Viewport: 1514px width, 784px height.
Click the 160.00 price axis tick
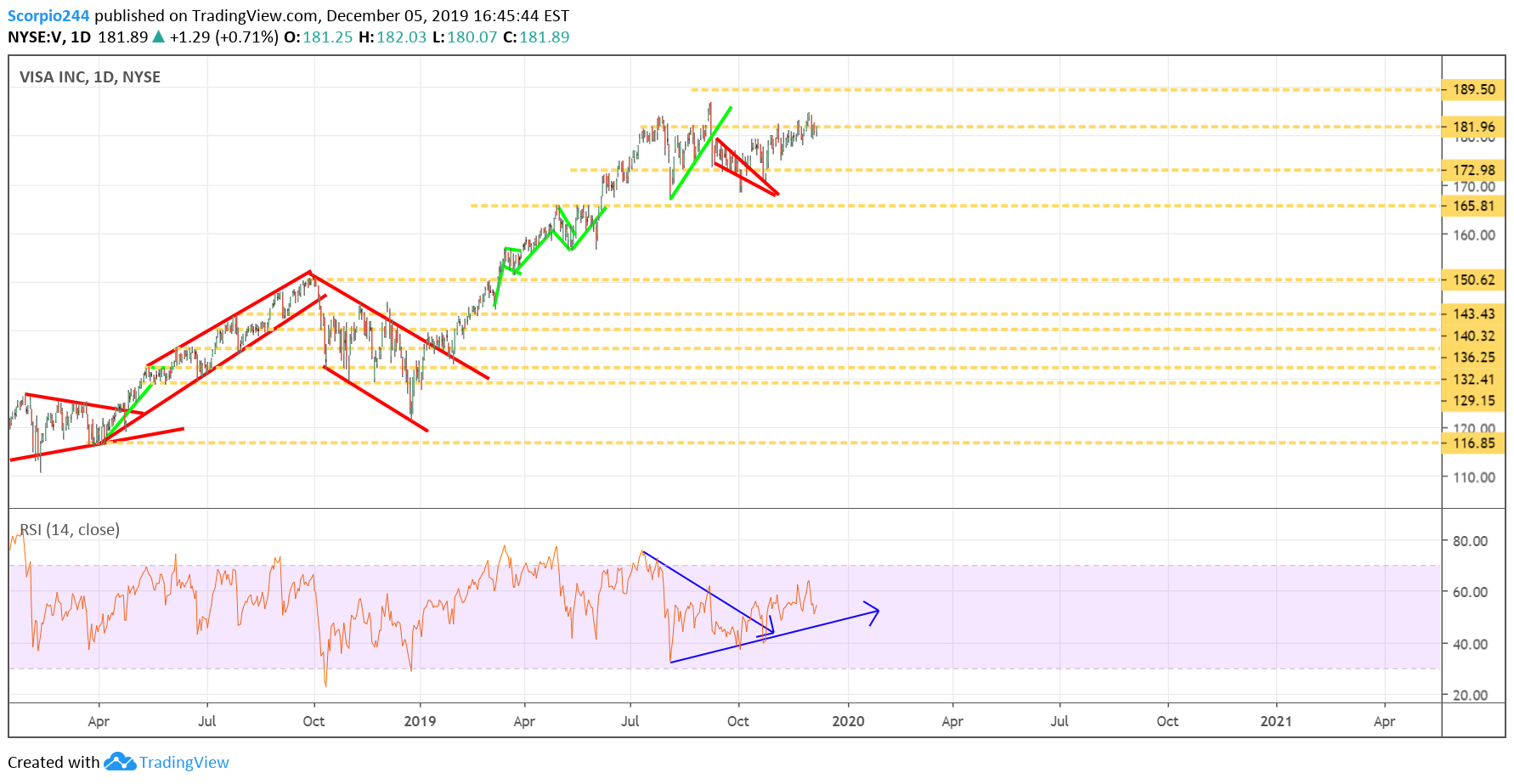(1474, 235)
